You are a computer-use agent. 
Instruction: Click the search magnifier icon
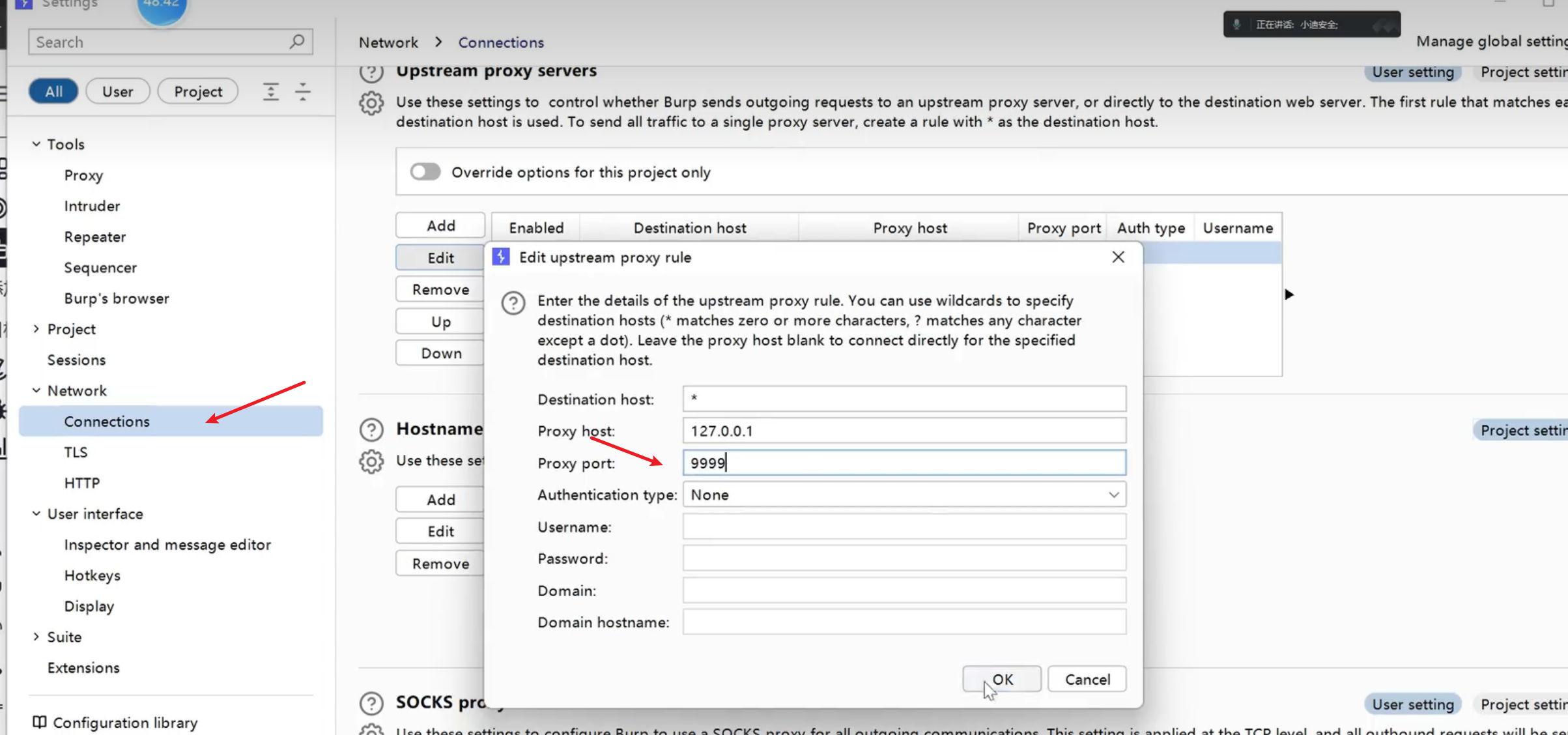297,42
